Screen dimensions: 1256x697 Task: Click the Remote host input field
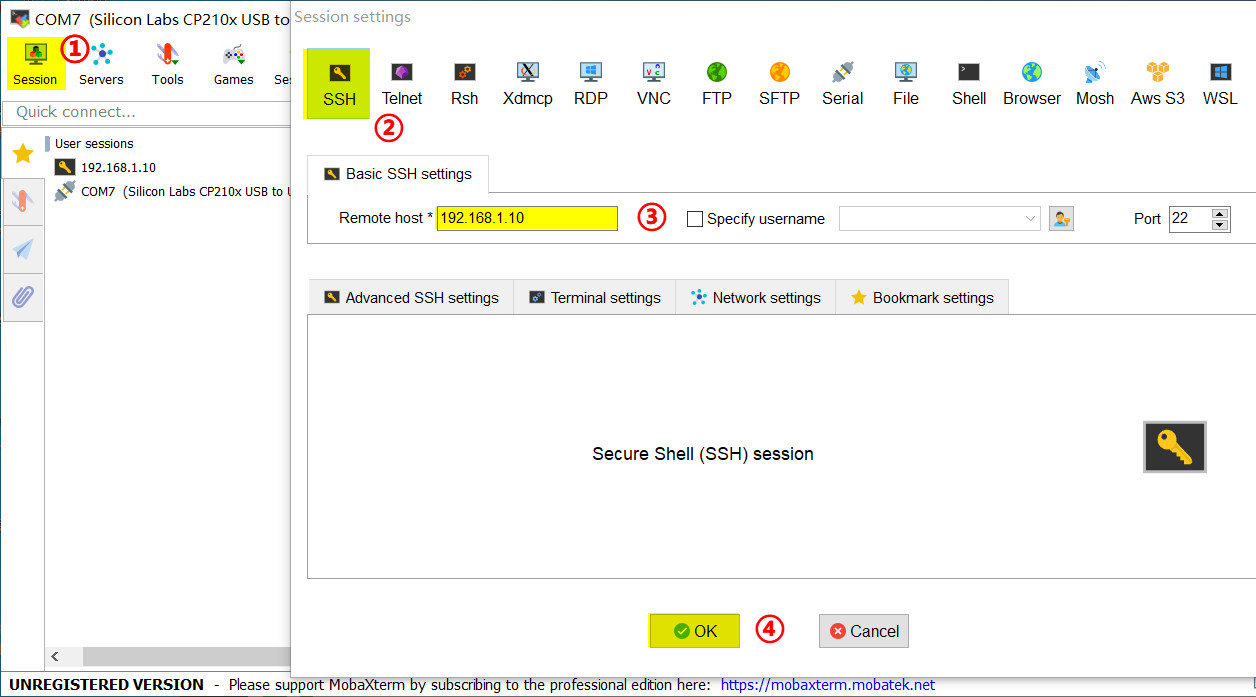click(527, 218)
